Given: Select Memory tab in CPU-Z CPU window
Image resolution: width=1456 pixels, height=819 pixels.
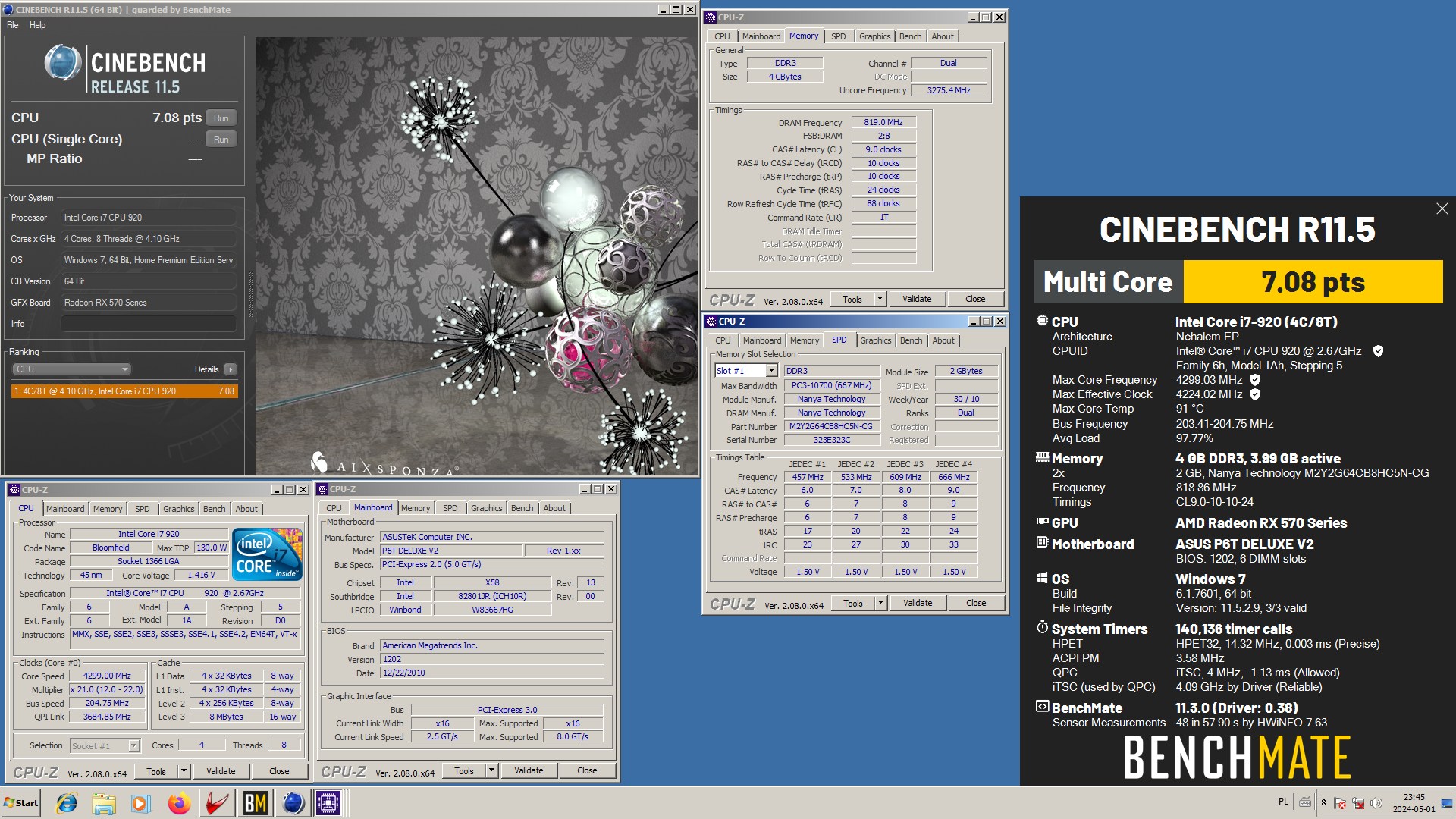Looking at the screenshot, I should click(x=107, y=509).
